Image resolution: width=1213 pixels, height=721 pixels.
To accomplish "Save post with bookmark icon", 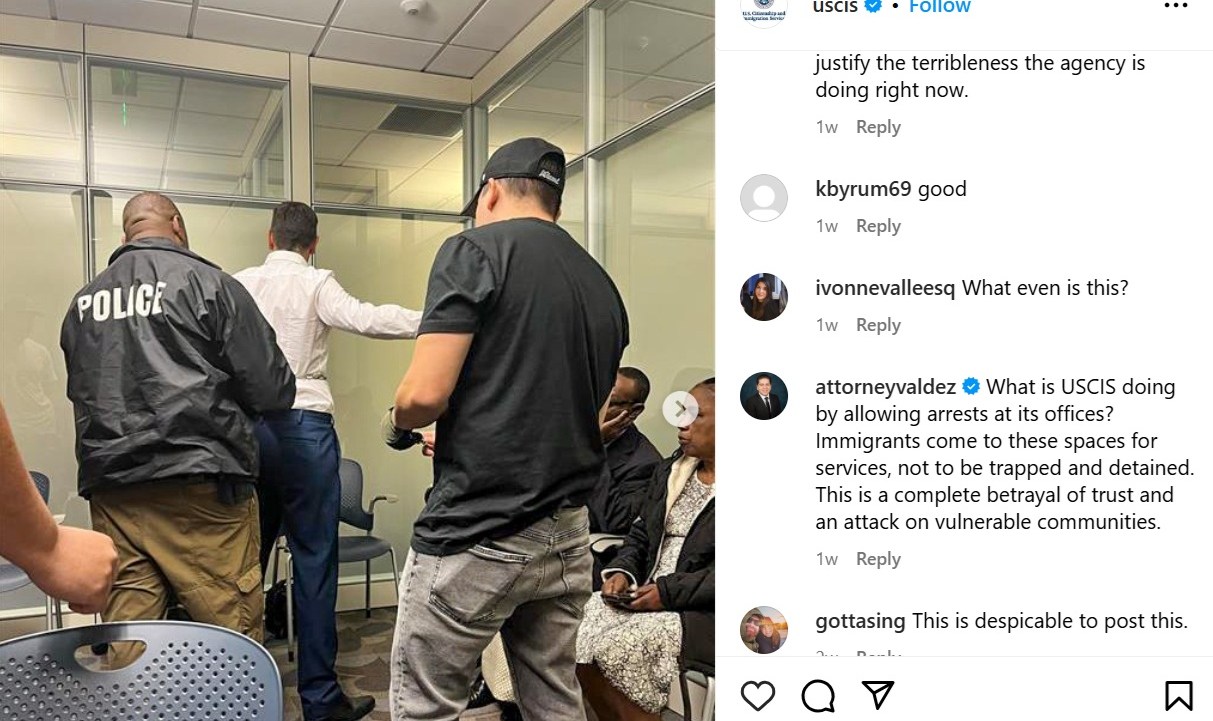I will click(x=1178, y=695).
